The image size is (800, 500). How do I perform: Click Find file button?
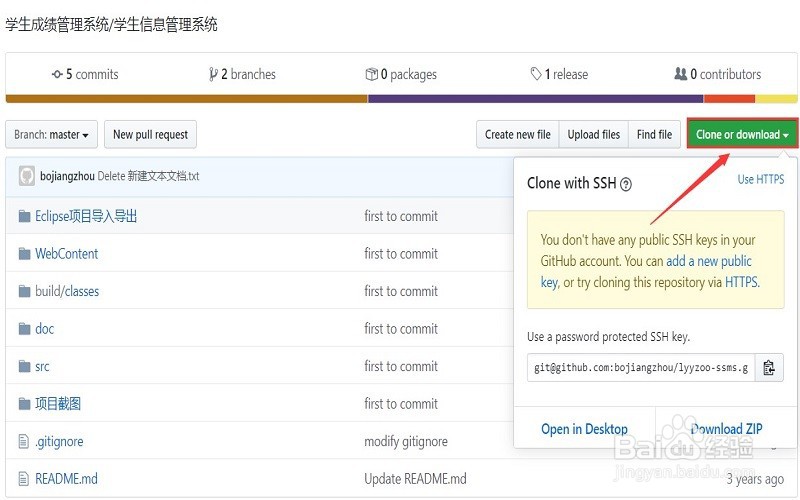[x=655, y=135]
